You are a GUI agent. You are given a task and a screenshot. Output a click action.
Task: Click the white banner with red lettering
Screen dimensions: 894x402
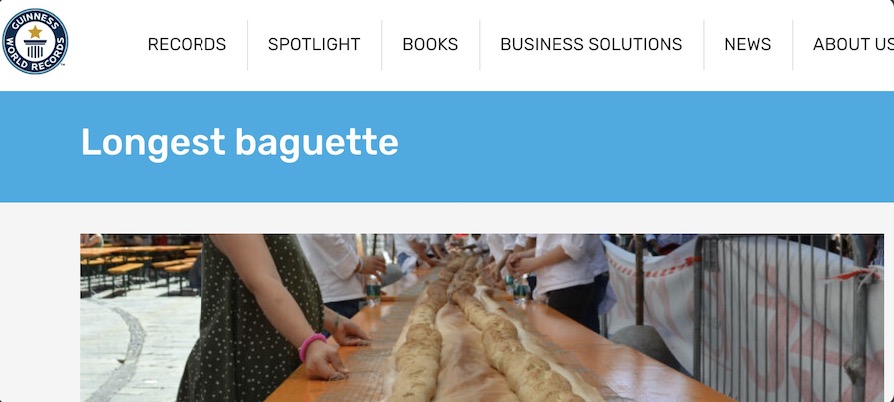pyautogui.click(x=741, y=314)
